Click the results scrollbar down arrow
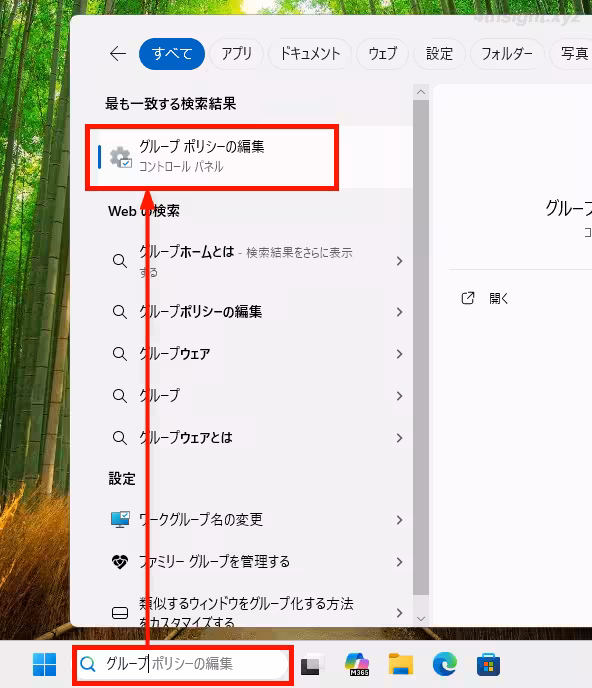The image size is (592, 688). pos(421,619)
